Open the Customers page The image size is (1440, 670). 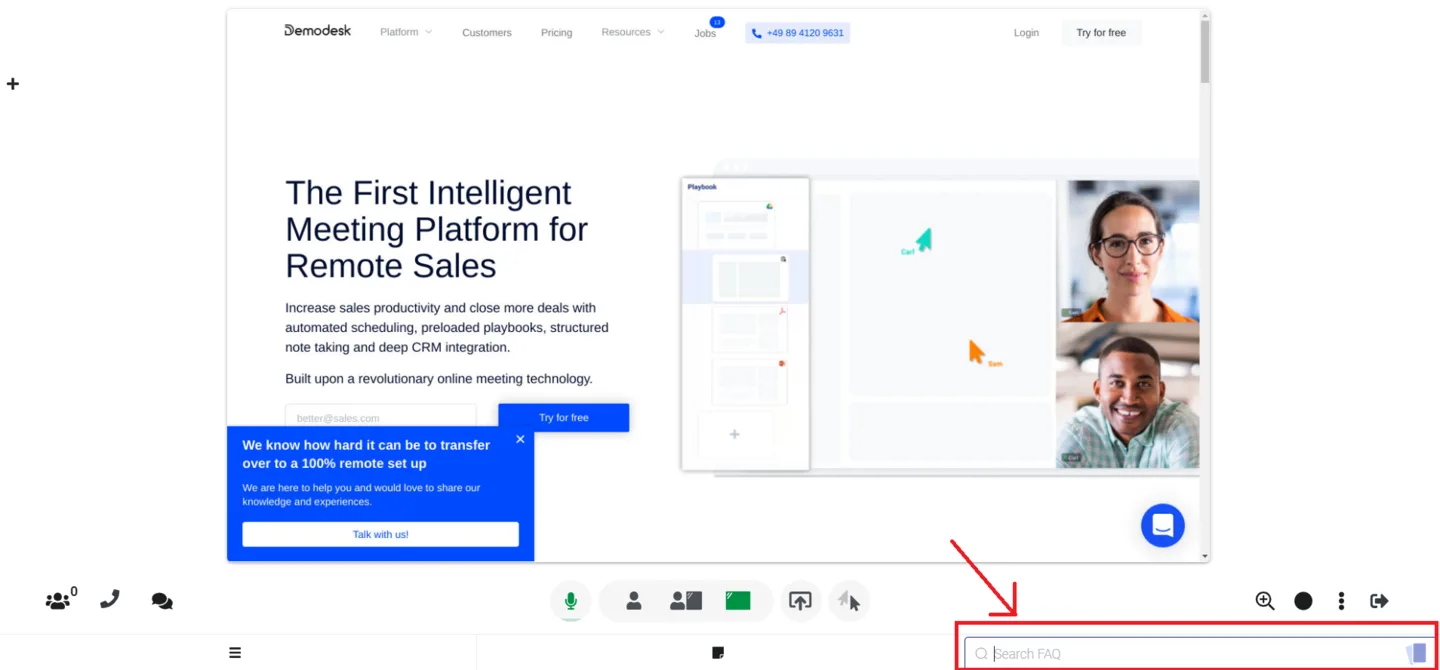[x=487, y=33]
